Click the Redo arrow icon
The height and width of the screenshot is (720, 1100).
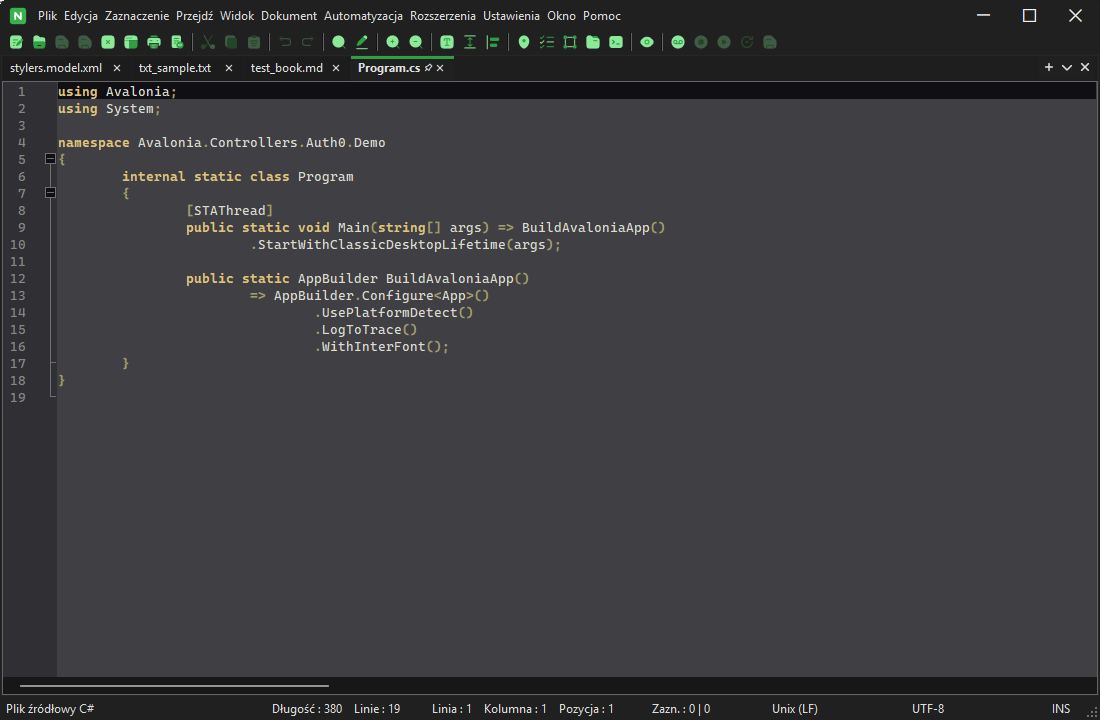tap(307, 42)
